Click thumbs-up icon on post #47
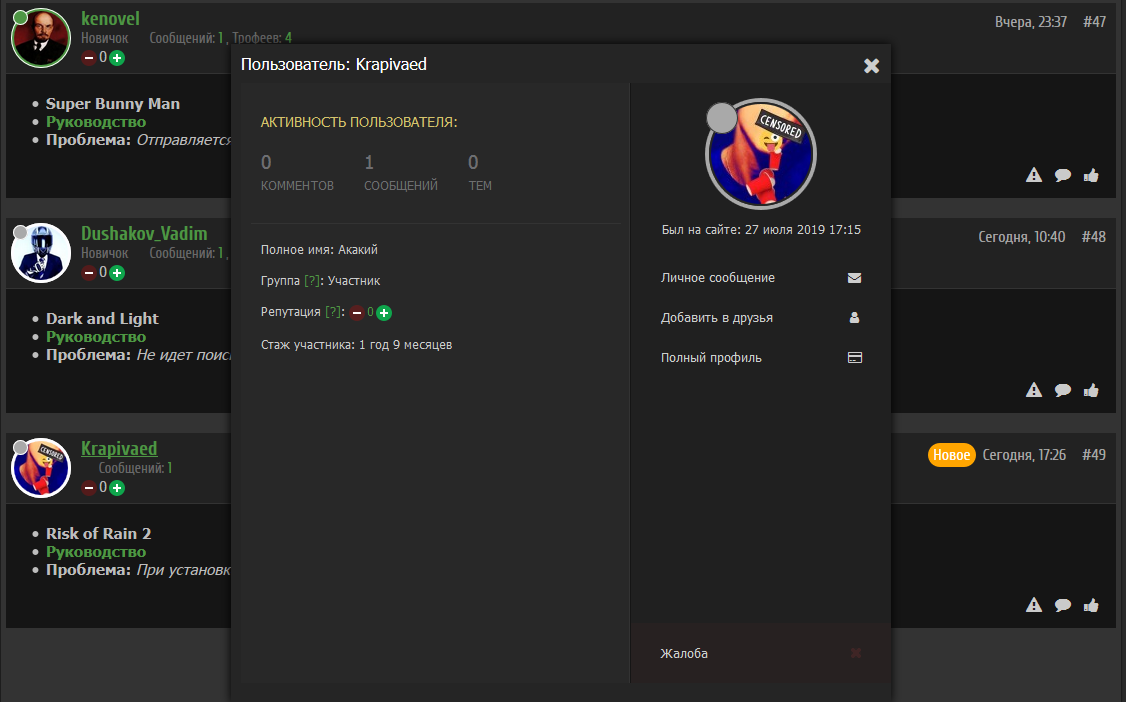Screen dimensions: 1126x702 pyautogui.click(x=1091, y=175)
